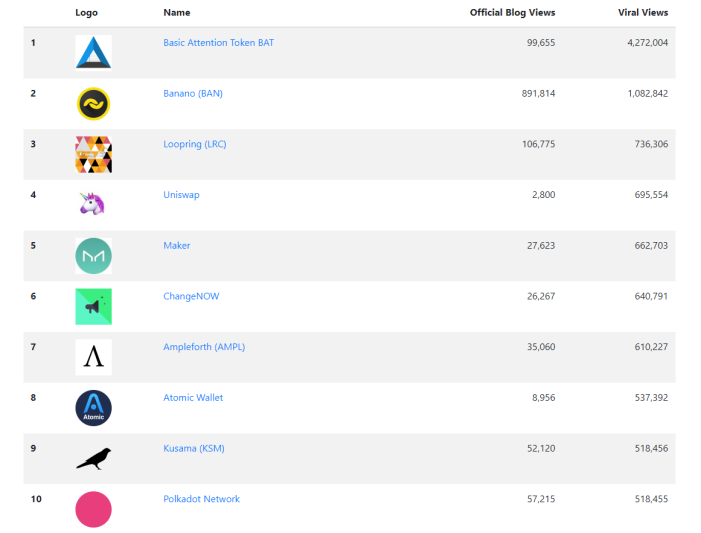Click the Loopring colorful triangles logo
Image resolution: width=701 pixels, height=533 pixels.
pos(93,154)
